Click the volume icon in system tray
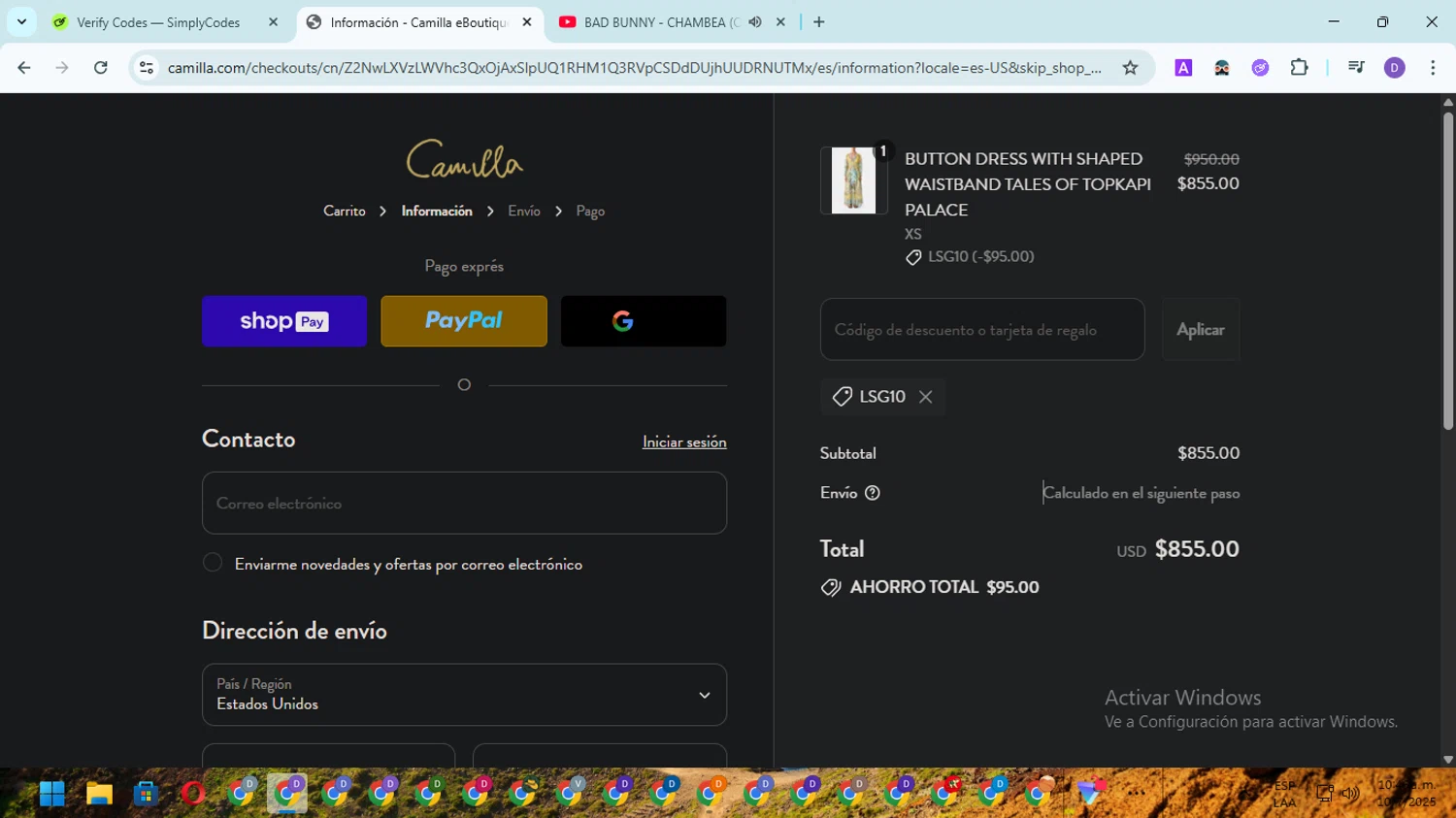Viewport: 1456px width, 818px height. click(x=1350, y=794)
